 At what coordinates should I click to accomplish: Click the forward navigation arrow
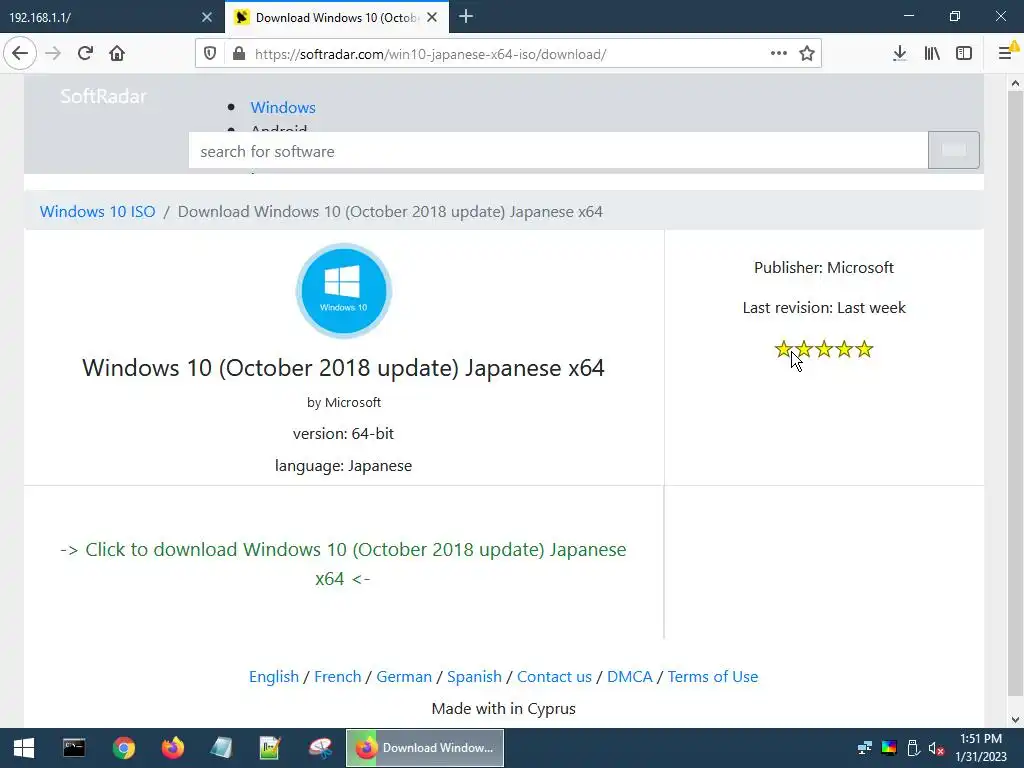pos(53,54)
